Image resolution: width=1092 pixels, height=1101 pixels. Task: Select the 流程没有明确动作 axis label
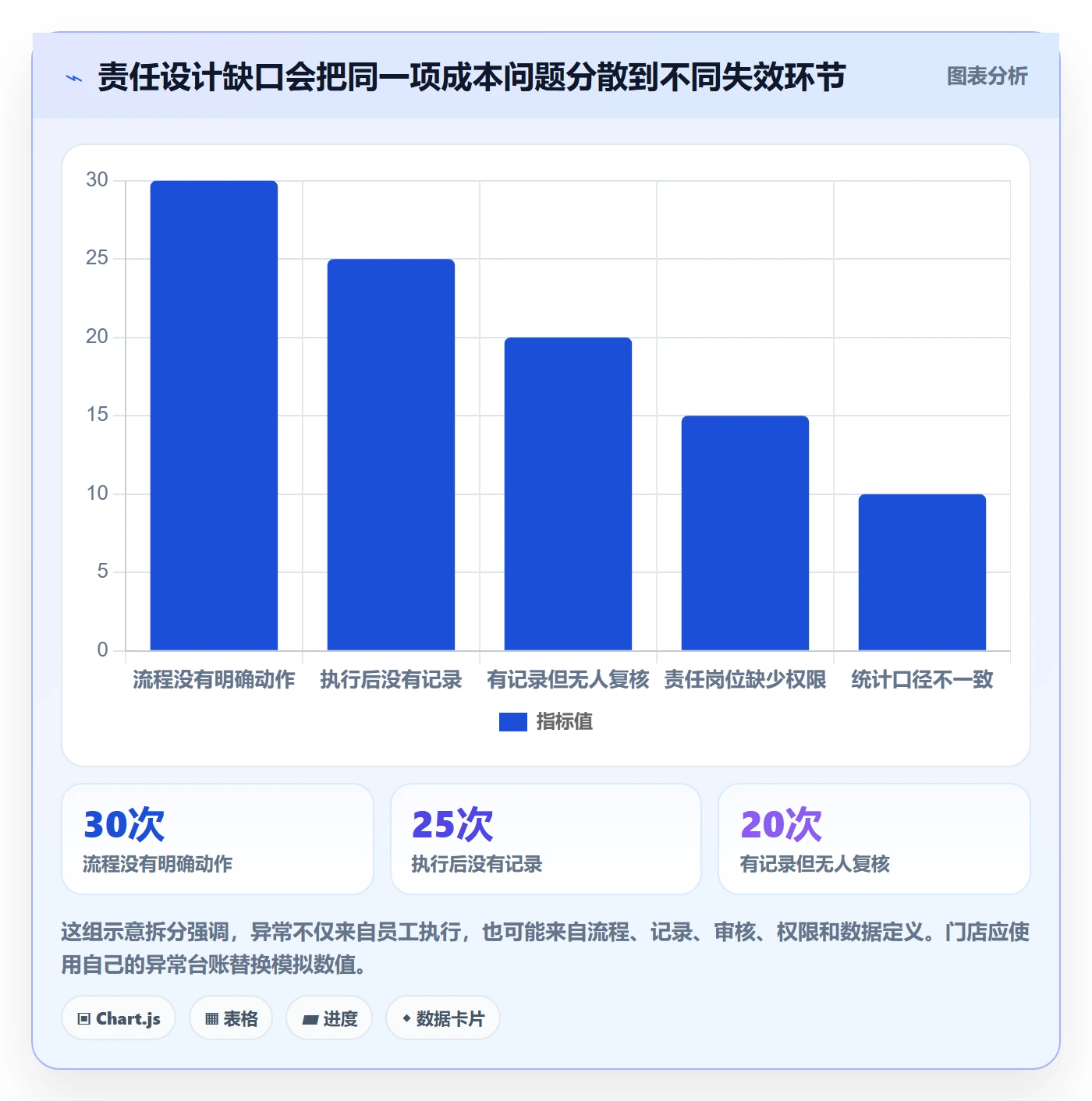tap(214, 680)
